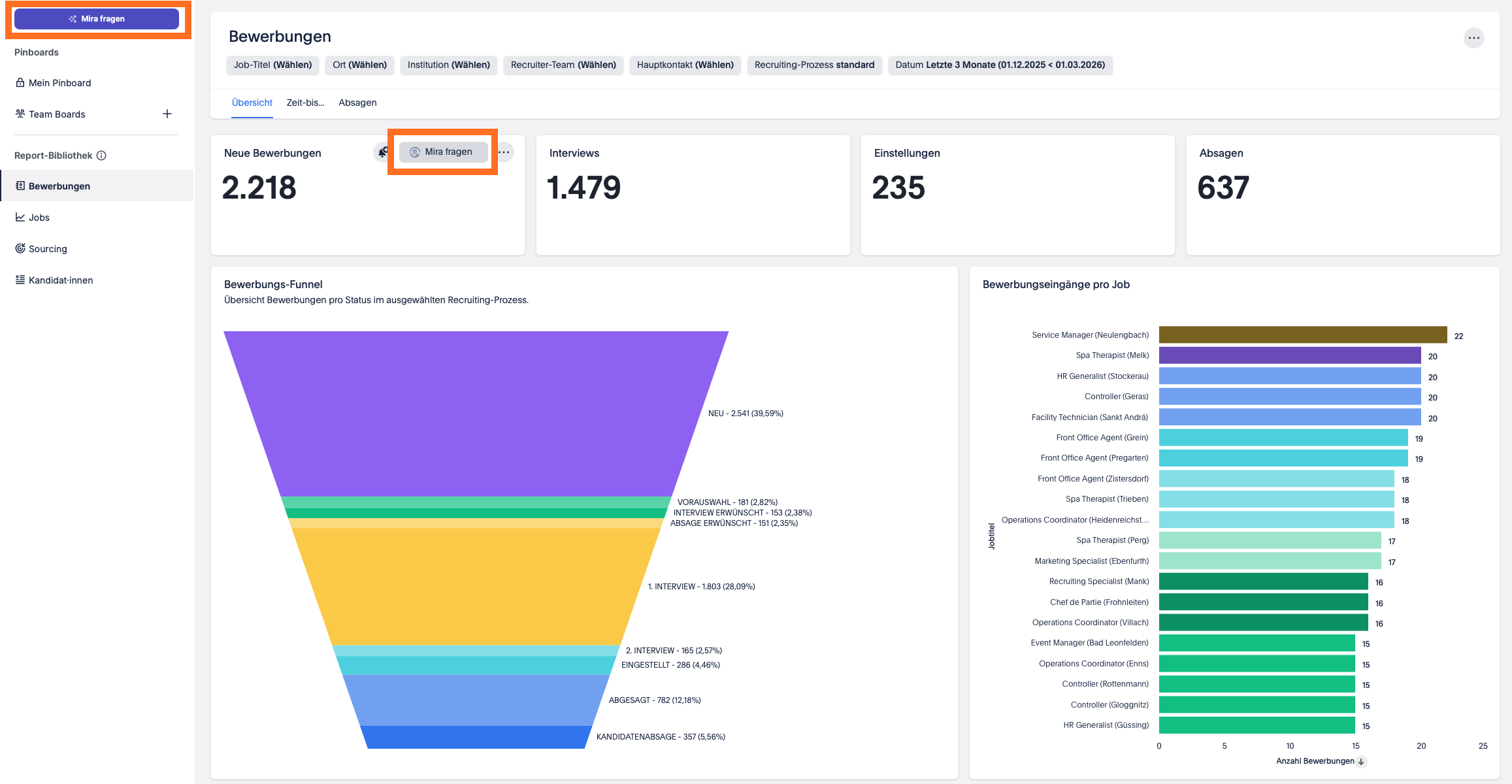Switch to the Absagen tab

[357, 103]
